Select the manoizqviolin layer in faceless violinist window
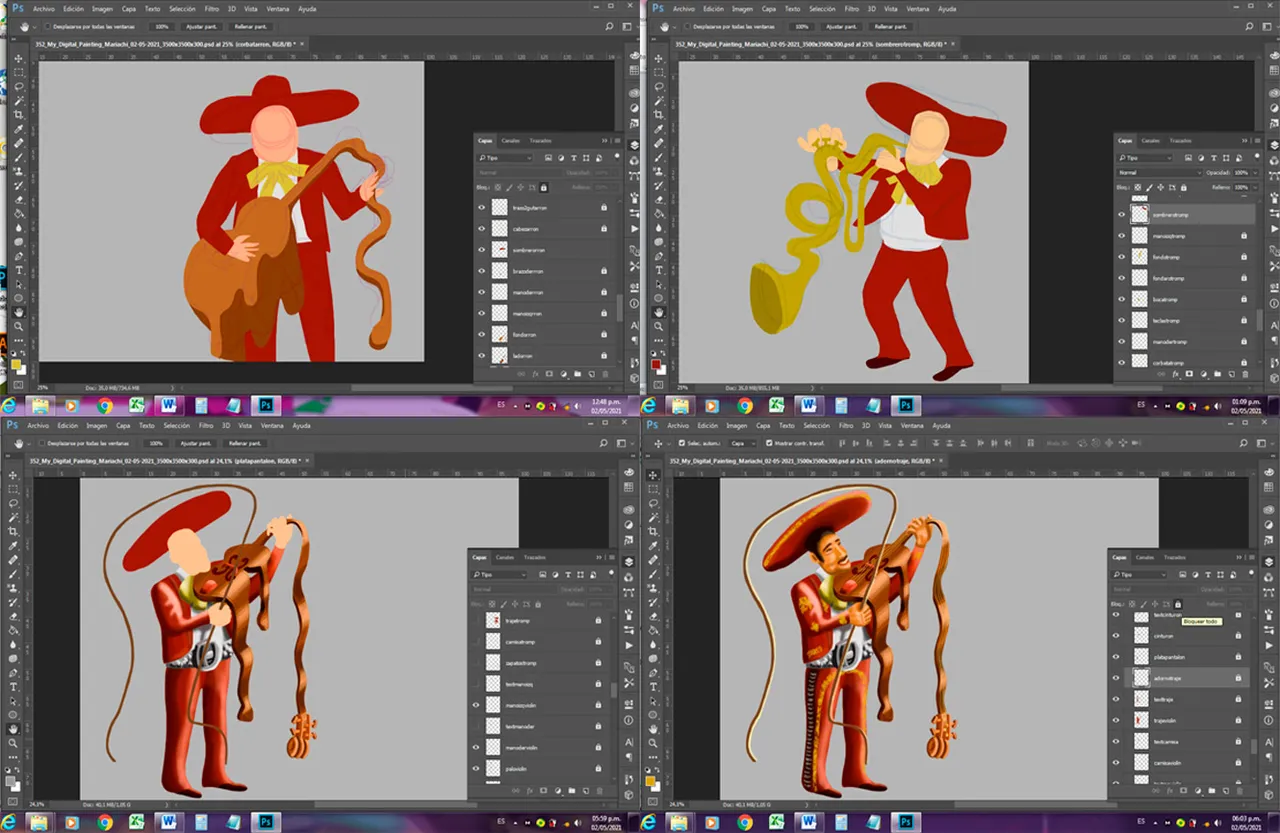Viewport: 1280px width, 833px height. [541, 704]
